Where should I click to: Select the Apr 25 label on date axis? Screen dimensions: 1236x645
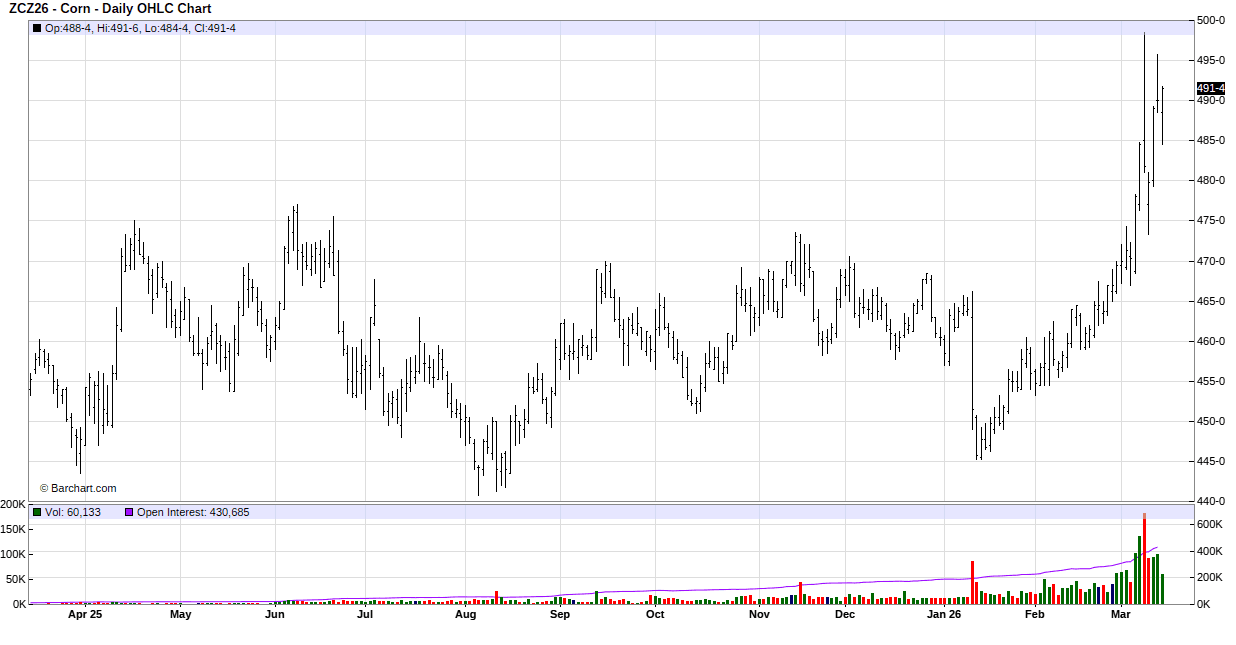pos(85,615)
